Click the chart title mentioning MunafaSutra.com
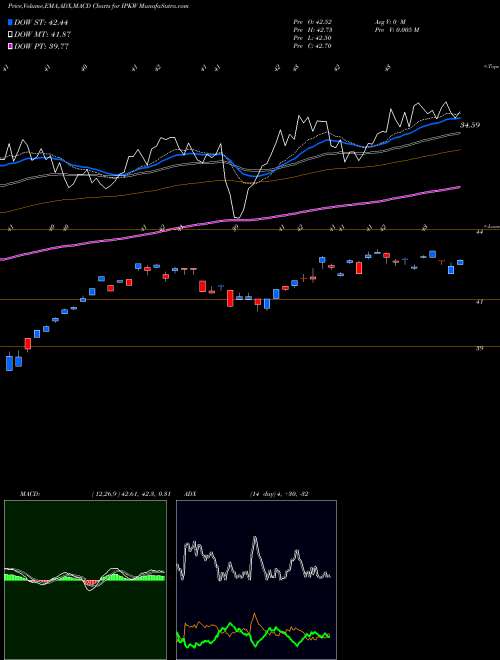The height and width of the screenshot is (660, 500). [x=98, y=6]
